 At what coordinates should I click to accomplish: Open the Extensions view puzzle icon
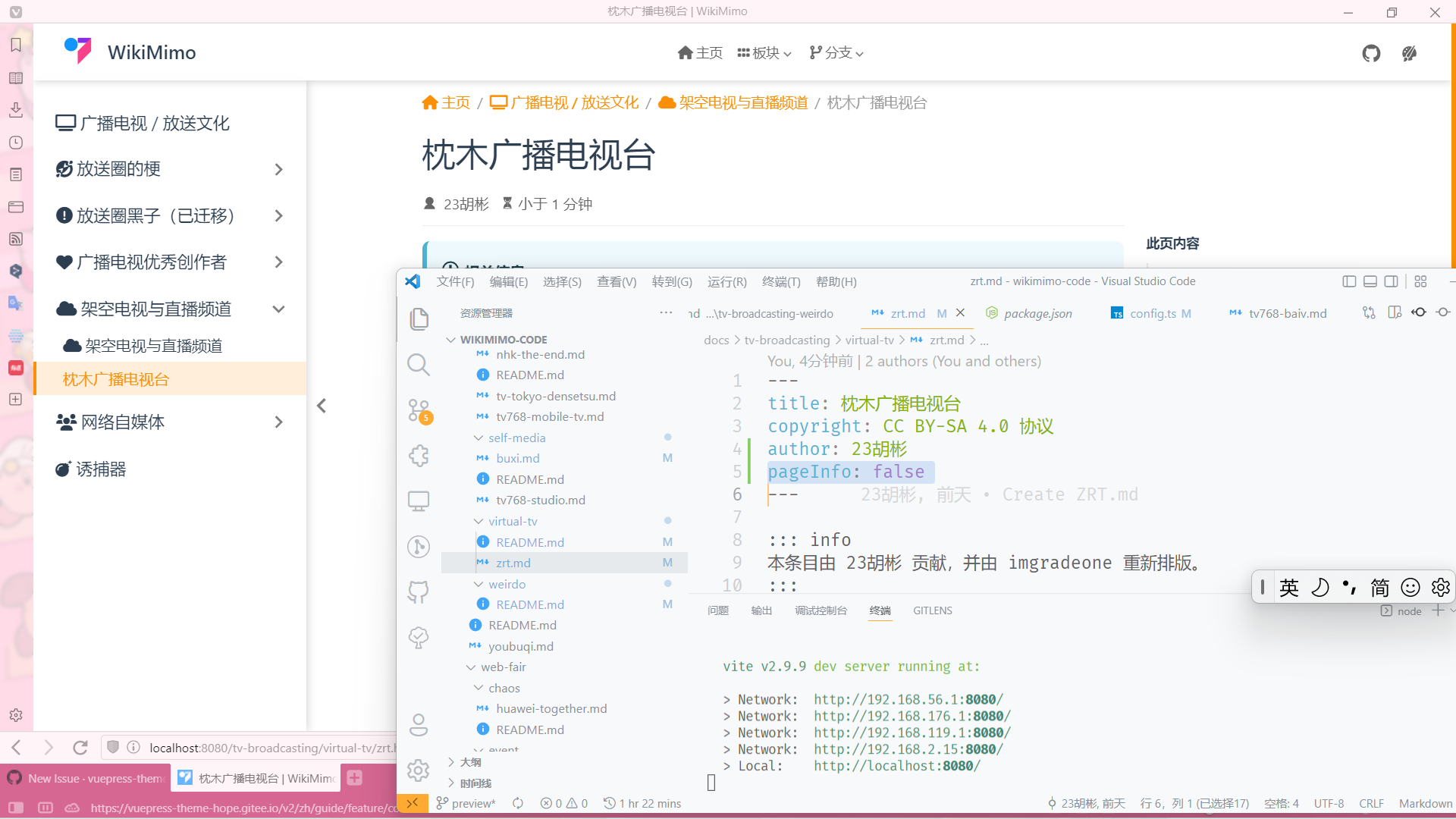click(x=419, y=456)
